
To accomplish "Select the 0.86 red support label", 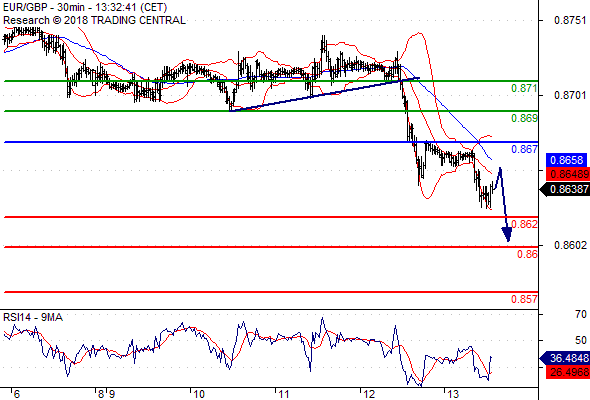I will 527,254.
